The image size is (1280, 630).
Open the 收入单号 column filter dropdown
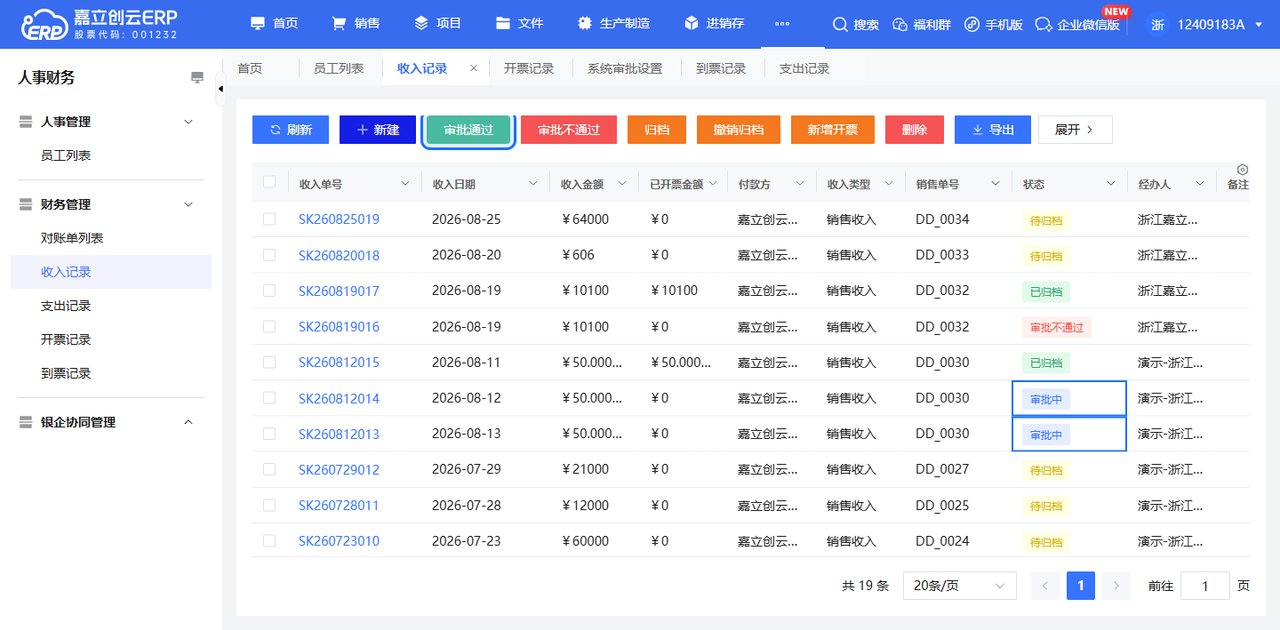tap(405, 184)
